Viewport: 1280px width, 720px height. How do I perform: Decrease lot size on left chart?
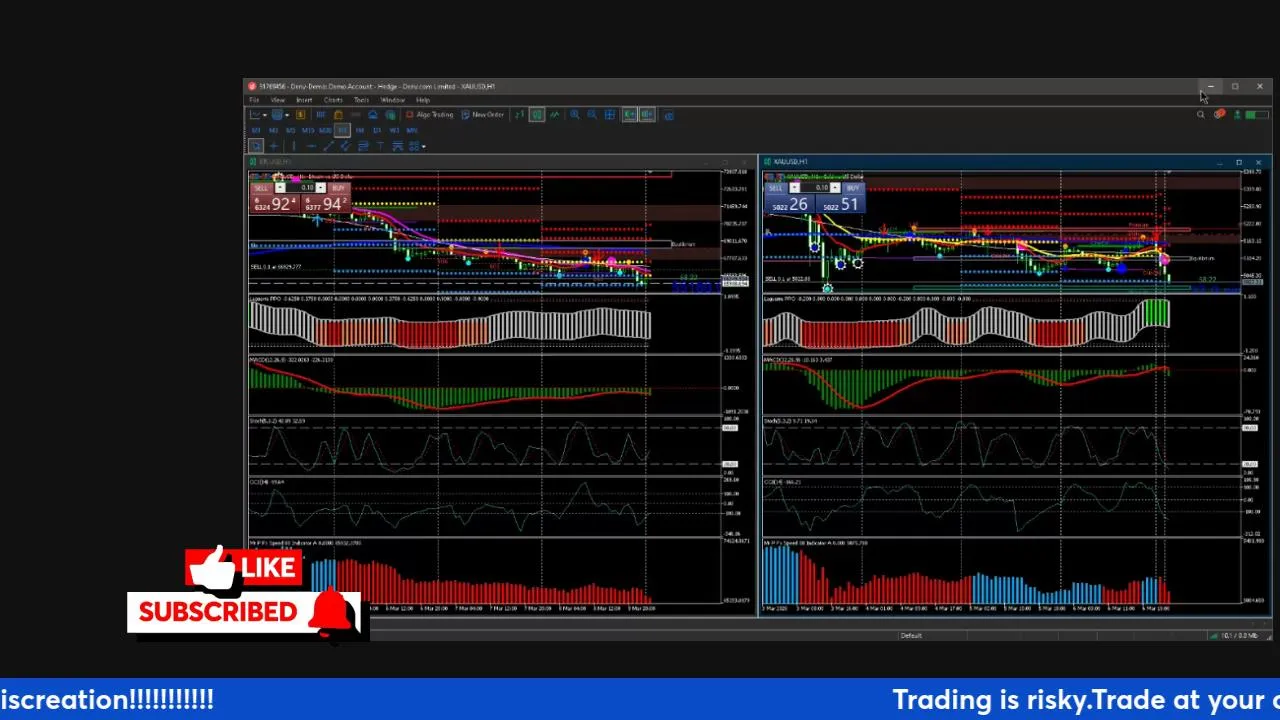click(280, 188)
